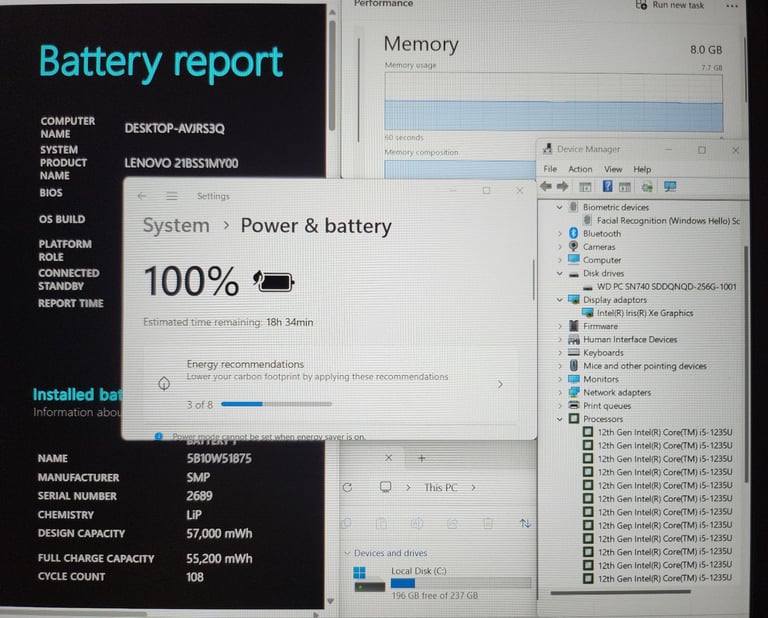Click the Cameras icon in device tree
768x618 pixels.
click(x=574, y=246)
